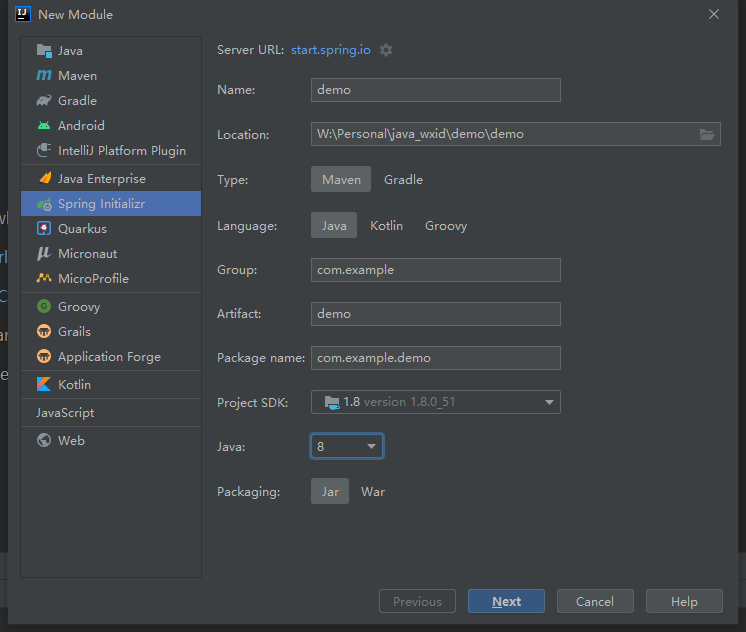Click the IntelliJ Platform Plugin icon
This screenshot has width=746, height=632.
(x=44, y=150)
